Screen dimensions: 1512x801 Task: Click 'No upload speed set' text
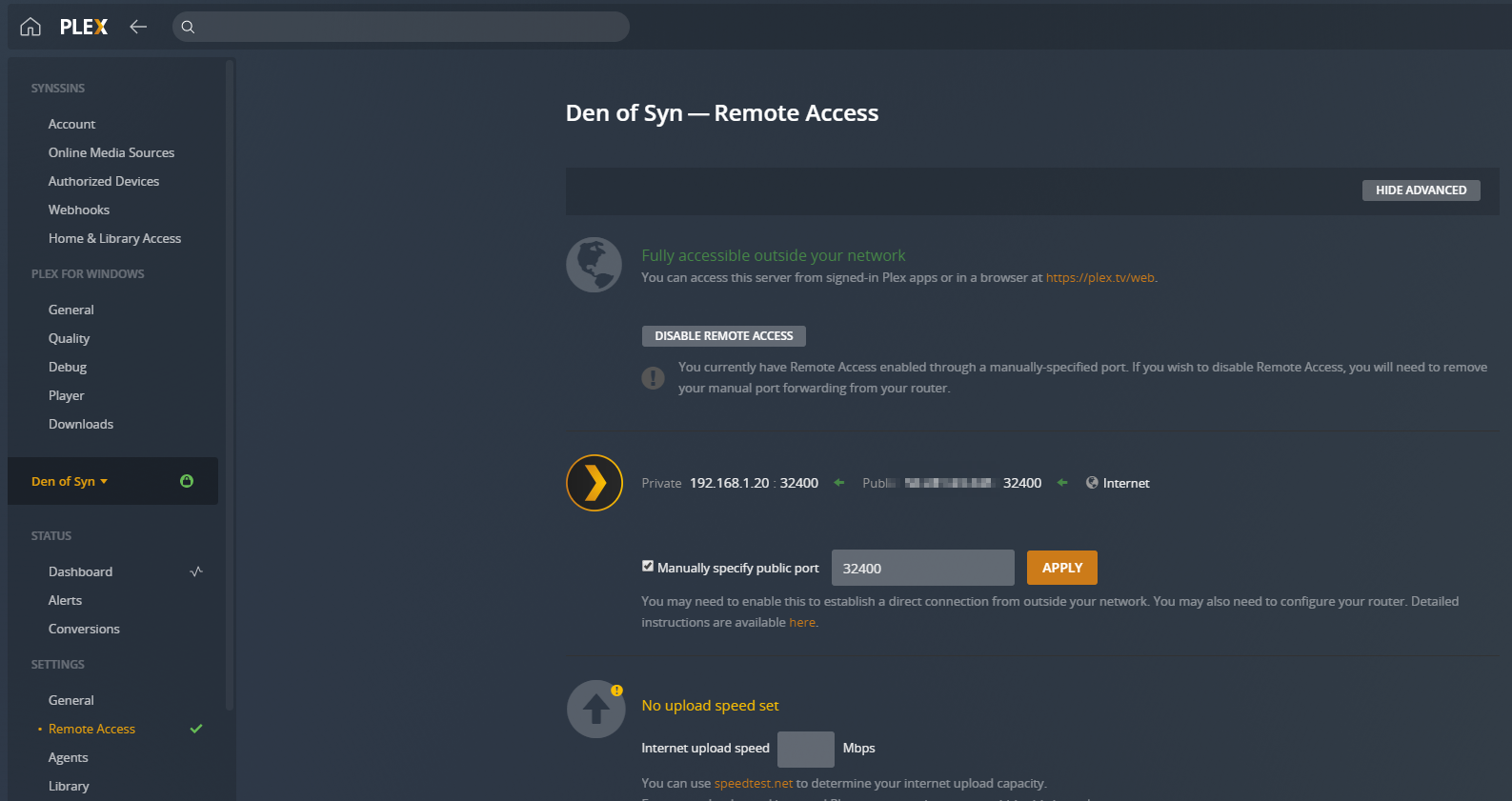point(711,706)
